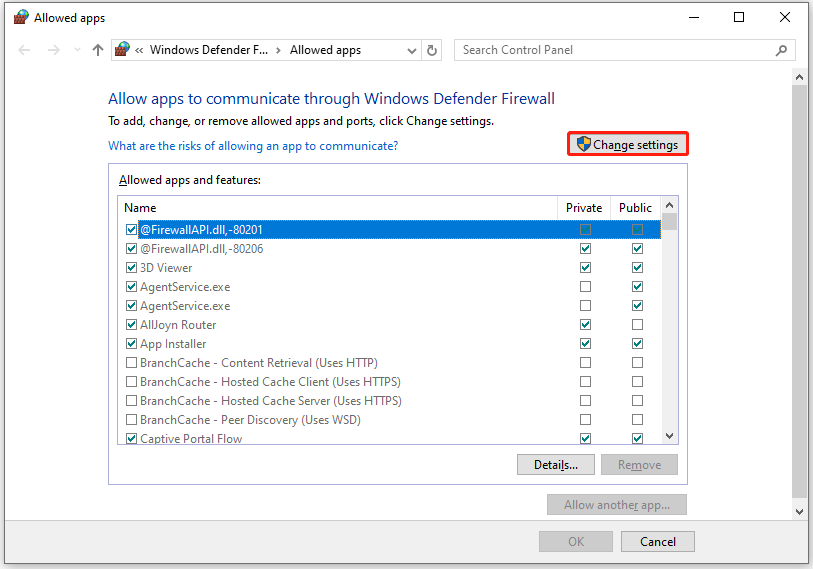Toggle Private checkbox for AllJoyn Router

(585, 325)
